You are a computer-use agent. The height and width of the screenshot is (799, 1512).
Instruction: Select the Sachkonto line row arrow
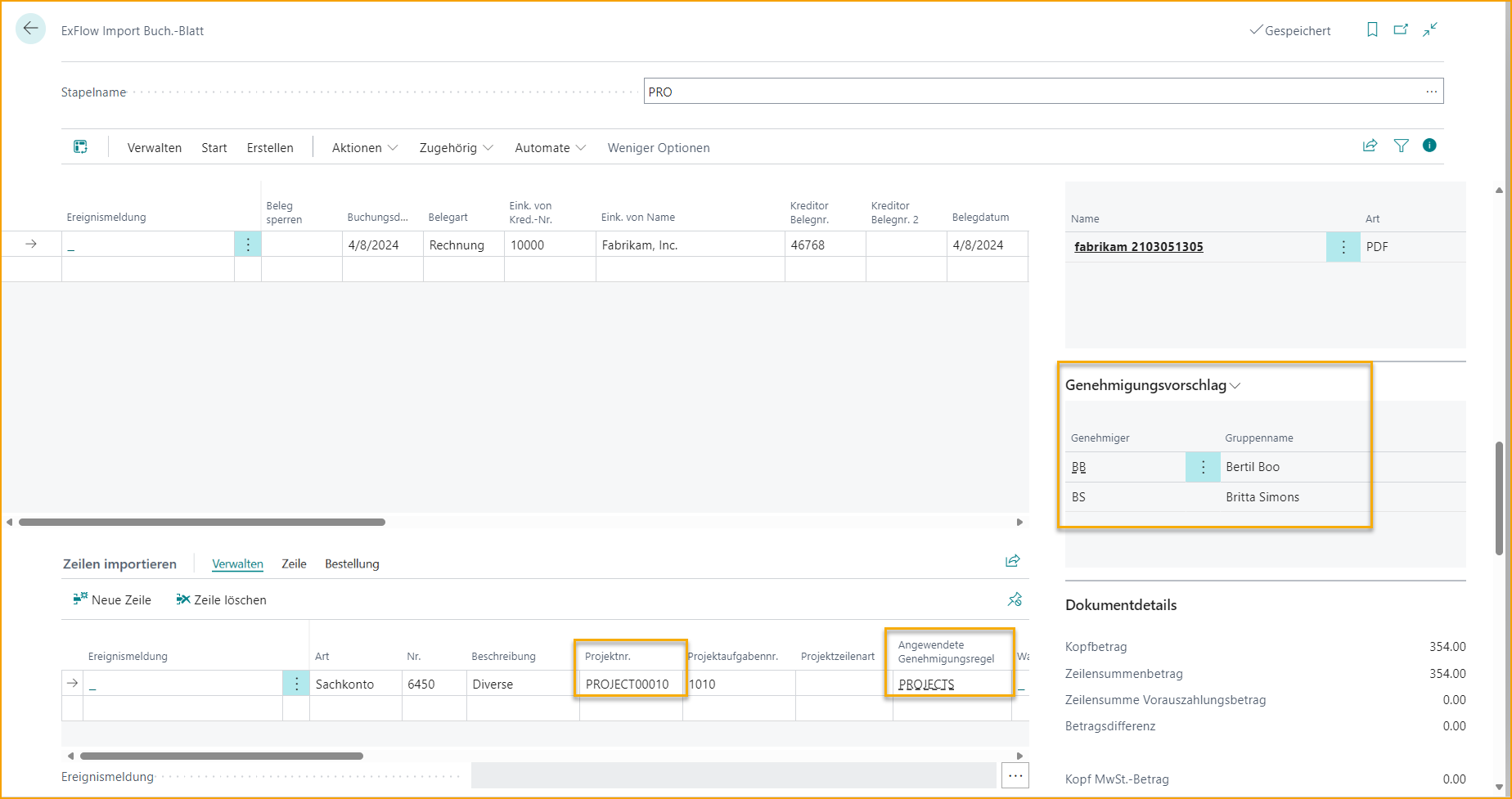pos(73,684)
